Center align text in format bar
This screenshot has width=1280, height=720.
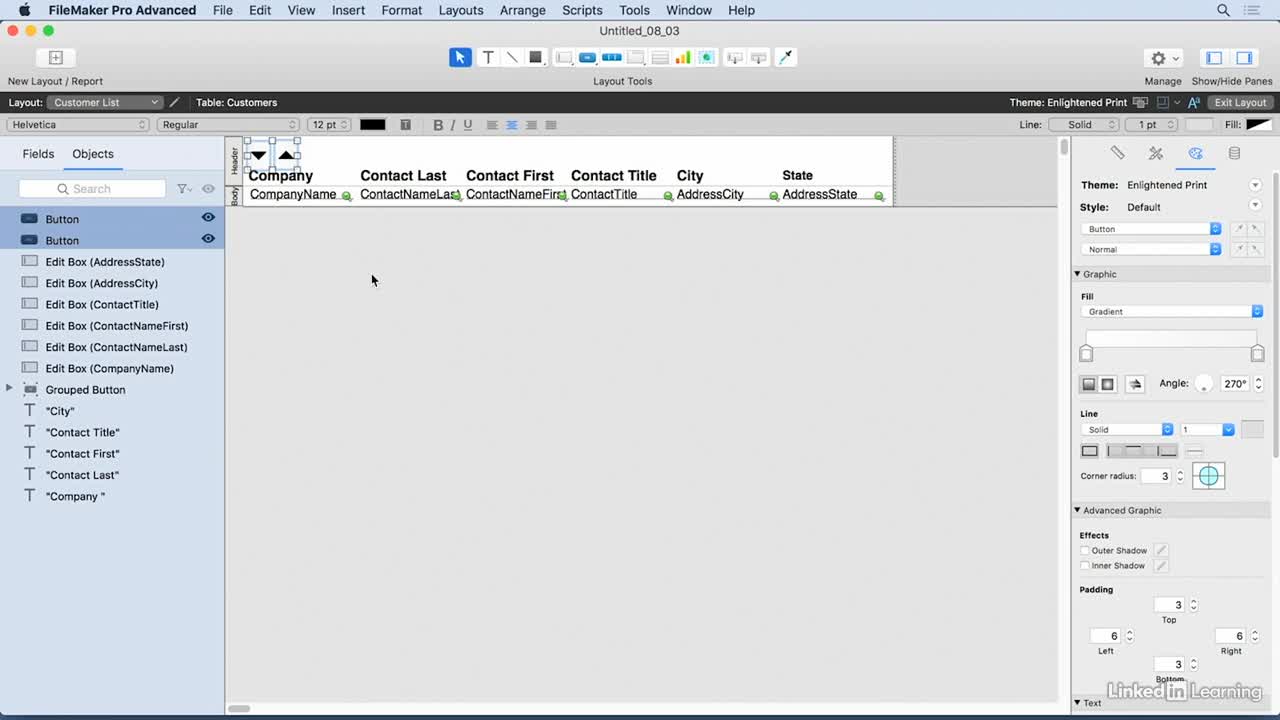click(512, 125)
